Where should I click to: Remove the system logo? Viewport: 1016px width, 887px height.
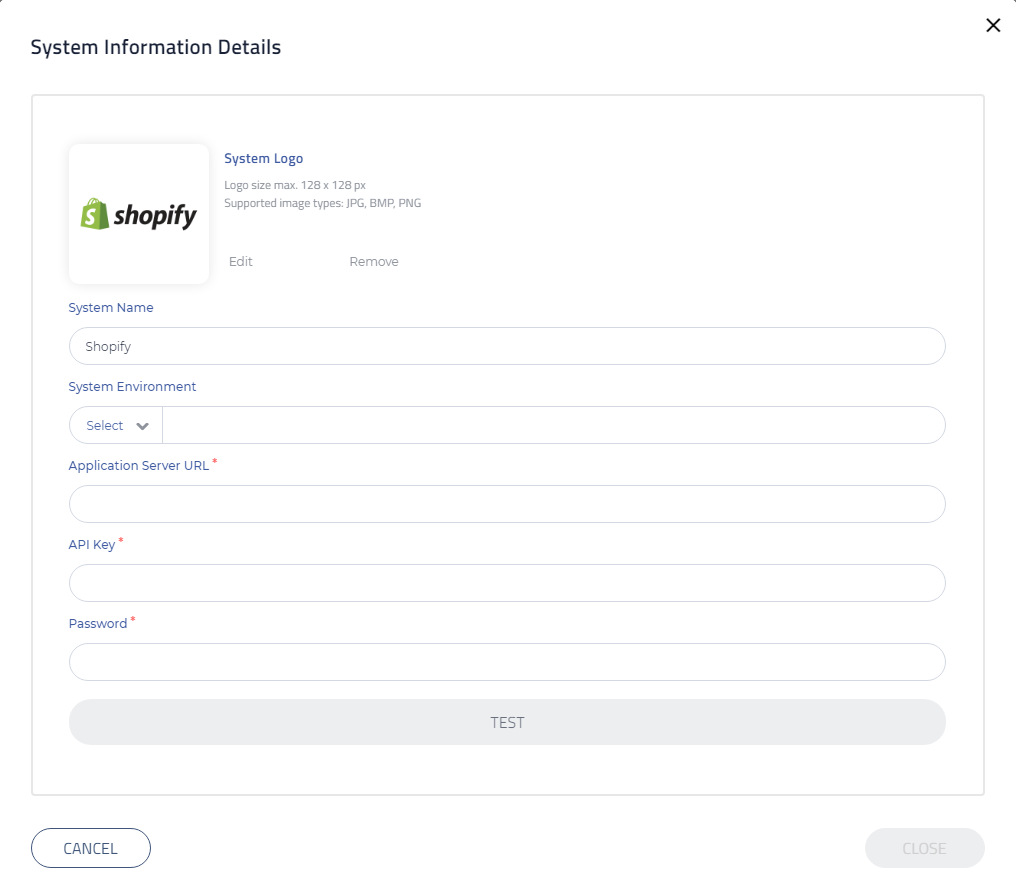click(374, 262)
